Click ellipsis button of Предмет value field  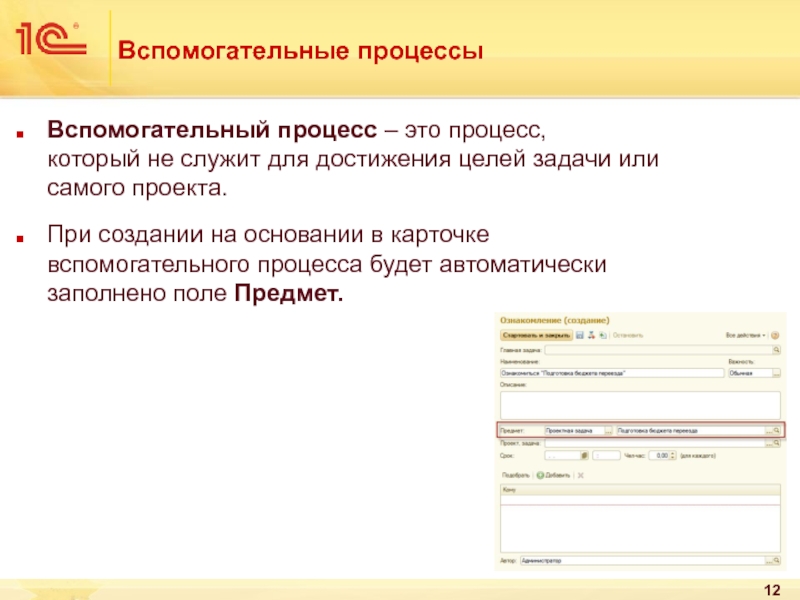(769, 431)
